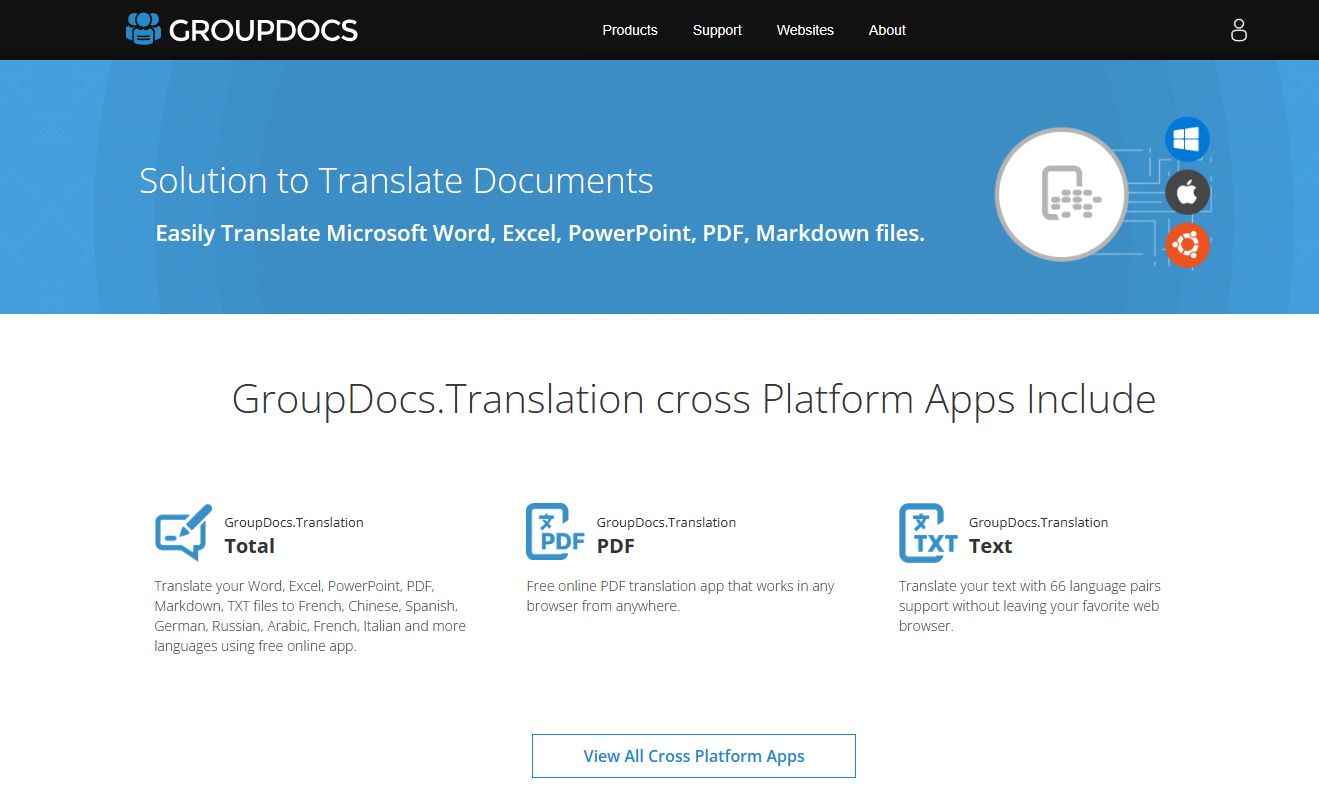The width and height of the screenshot is (1319, 806).
Task: Click the Translation PDF app icon
Action: [556, 532]
